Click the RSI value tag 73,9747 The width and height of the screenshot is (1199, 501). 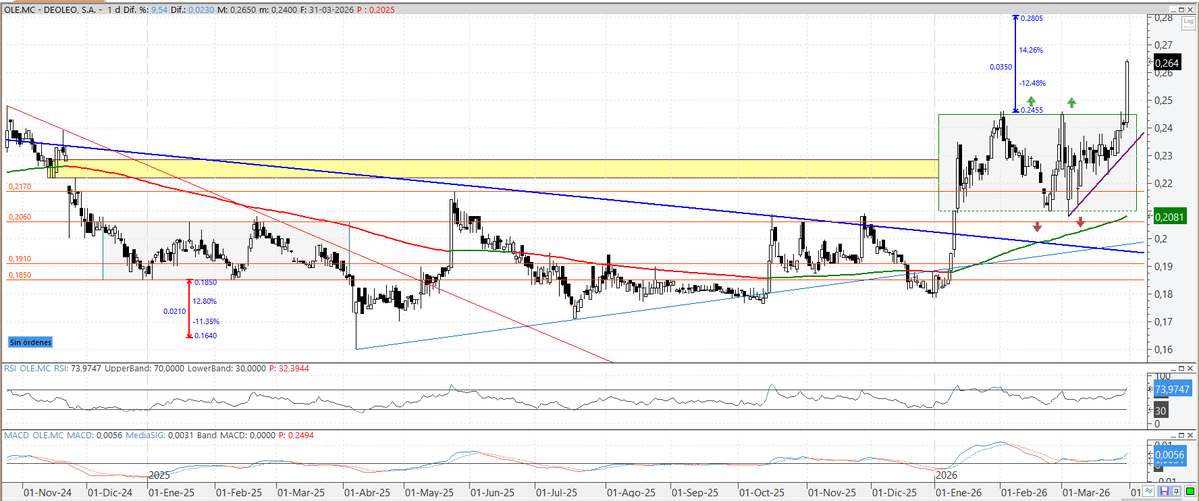tap(1171, 389)
